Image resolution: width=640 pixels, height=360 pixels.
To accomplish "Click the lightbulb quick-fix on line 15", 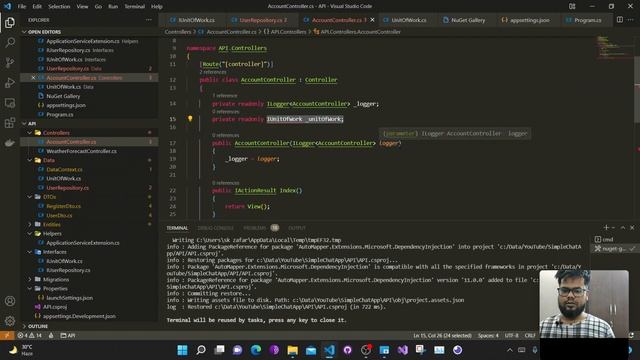I will point(190,119).
